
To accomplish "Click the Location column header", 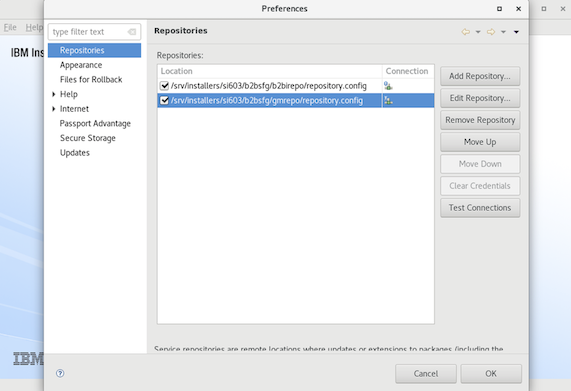I will click(x=270, y=71).
